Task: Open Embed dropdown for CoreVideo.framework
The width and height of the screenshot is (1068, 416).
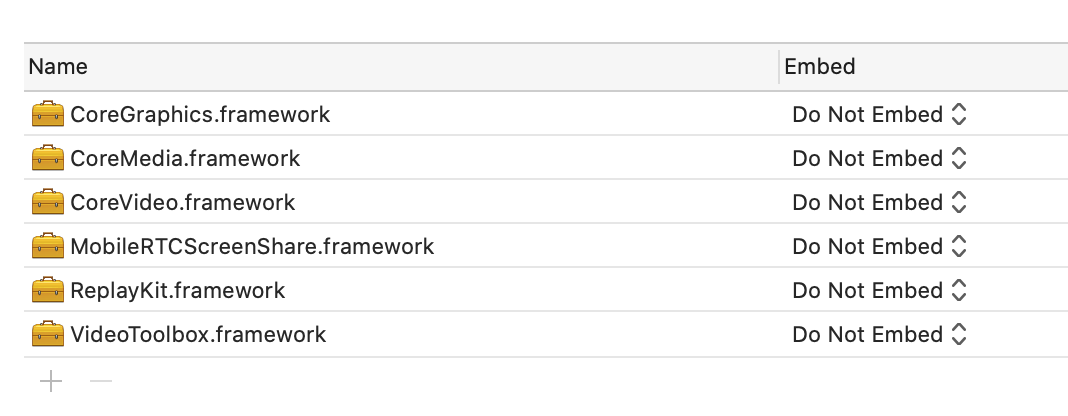Action: (x=879, y=202)
